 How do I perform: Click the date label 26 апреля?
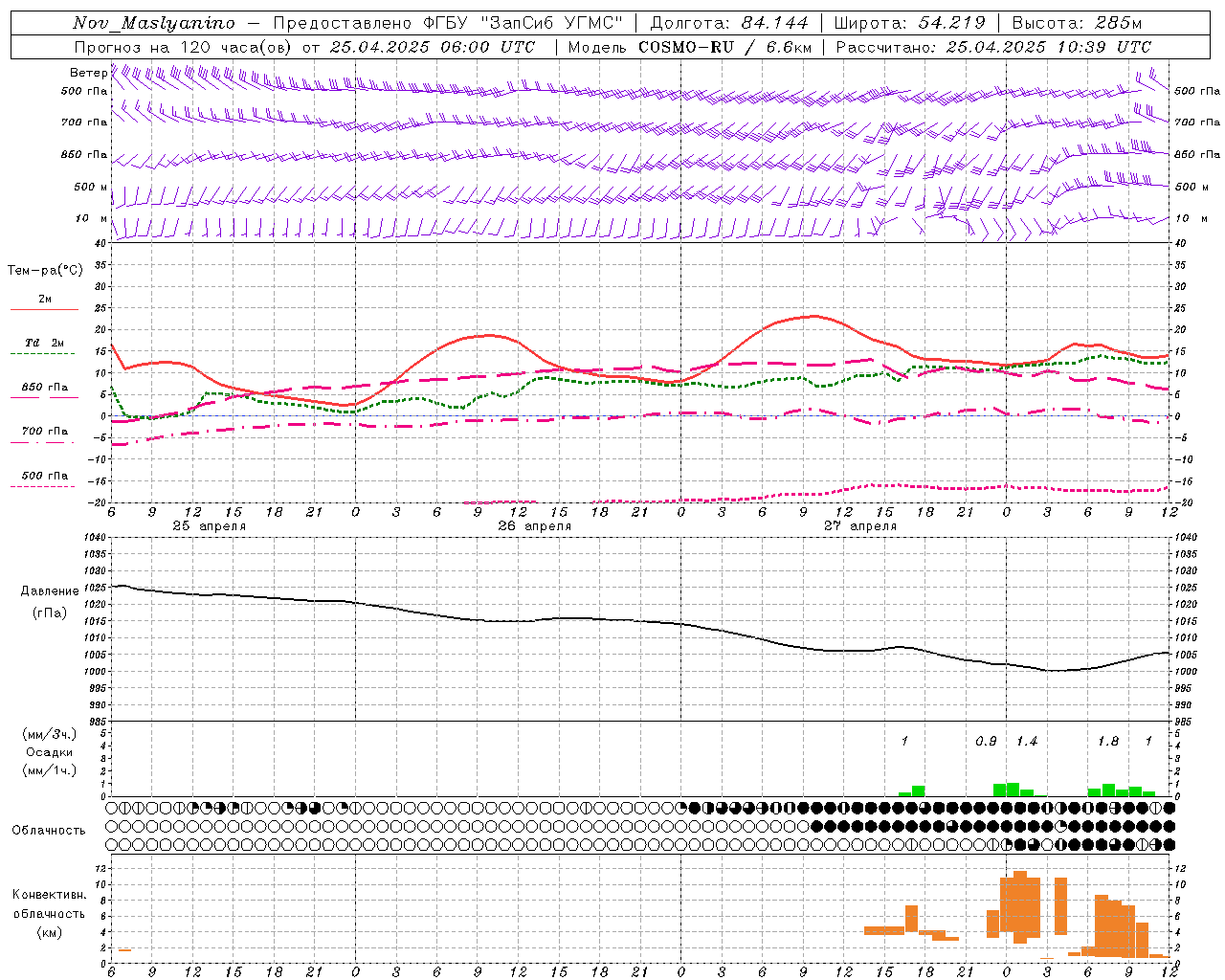tap(534, 526)
